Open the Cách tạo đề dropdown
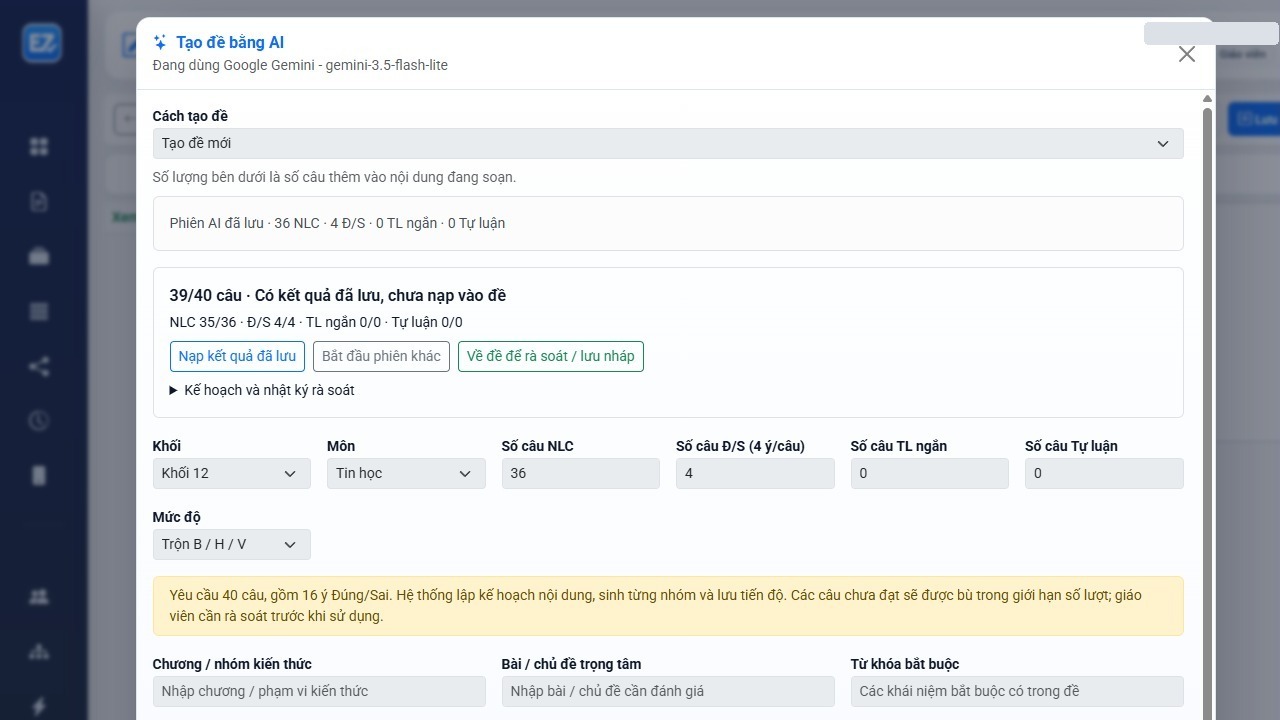 pyautogui.click(x=668, y=143)
